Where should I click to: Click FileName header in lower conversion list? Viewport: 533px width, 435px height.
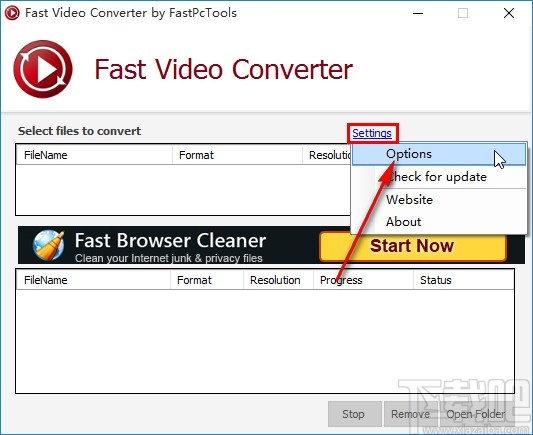[93, 280]
